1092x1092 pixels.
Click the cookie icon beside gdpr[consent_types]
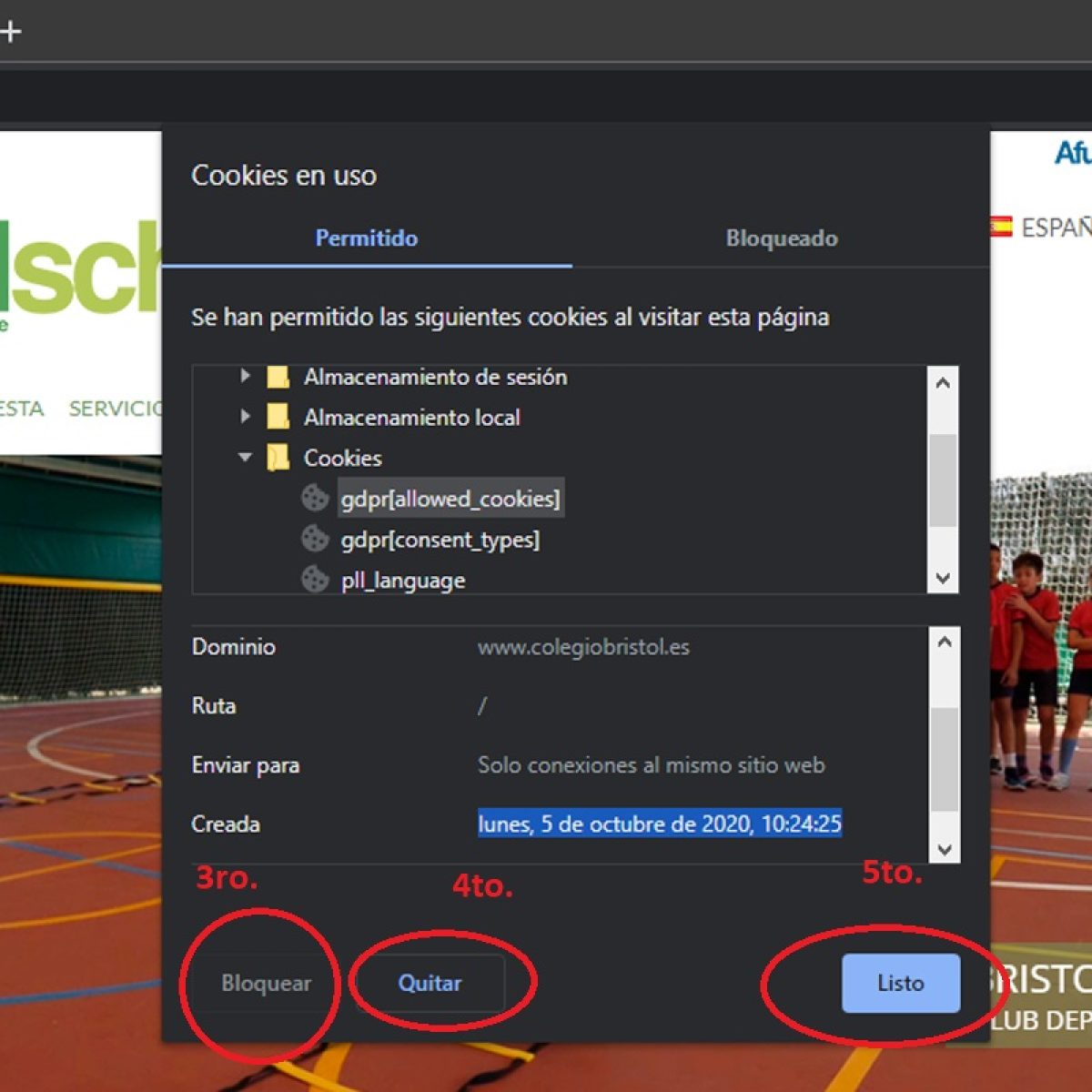tap(315, 539)
